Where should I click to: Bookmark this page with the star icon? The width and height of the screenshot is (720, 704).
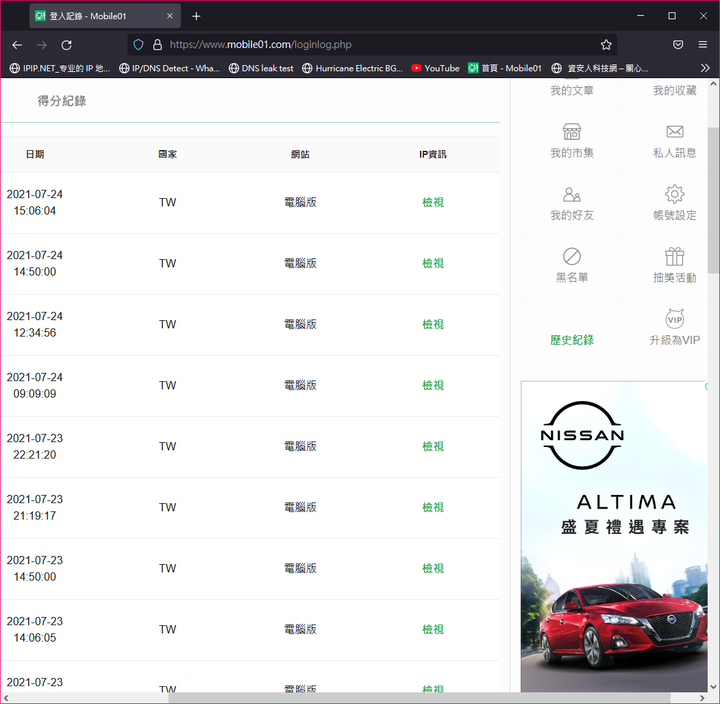point(606,45)
